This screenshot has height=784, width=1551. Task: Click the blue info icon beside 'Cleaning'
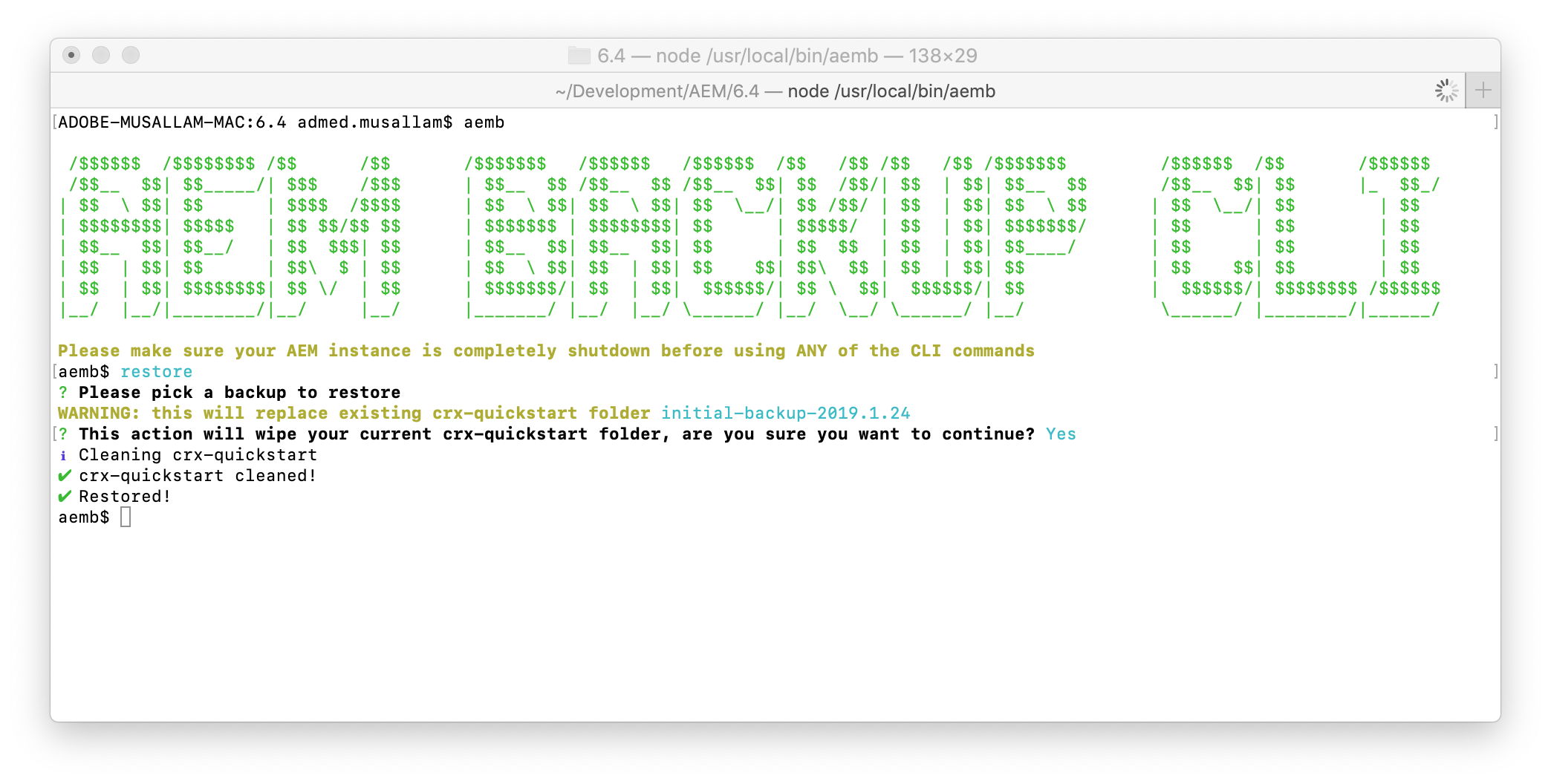[63, 455]
